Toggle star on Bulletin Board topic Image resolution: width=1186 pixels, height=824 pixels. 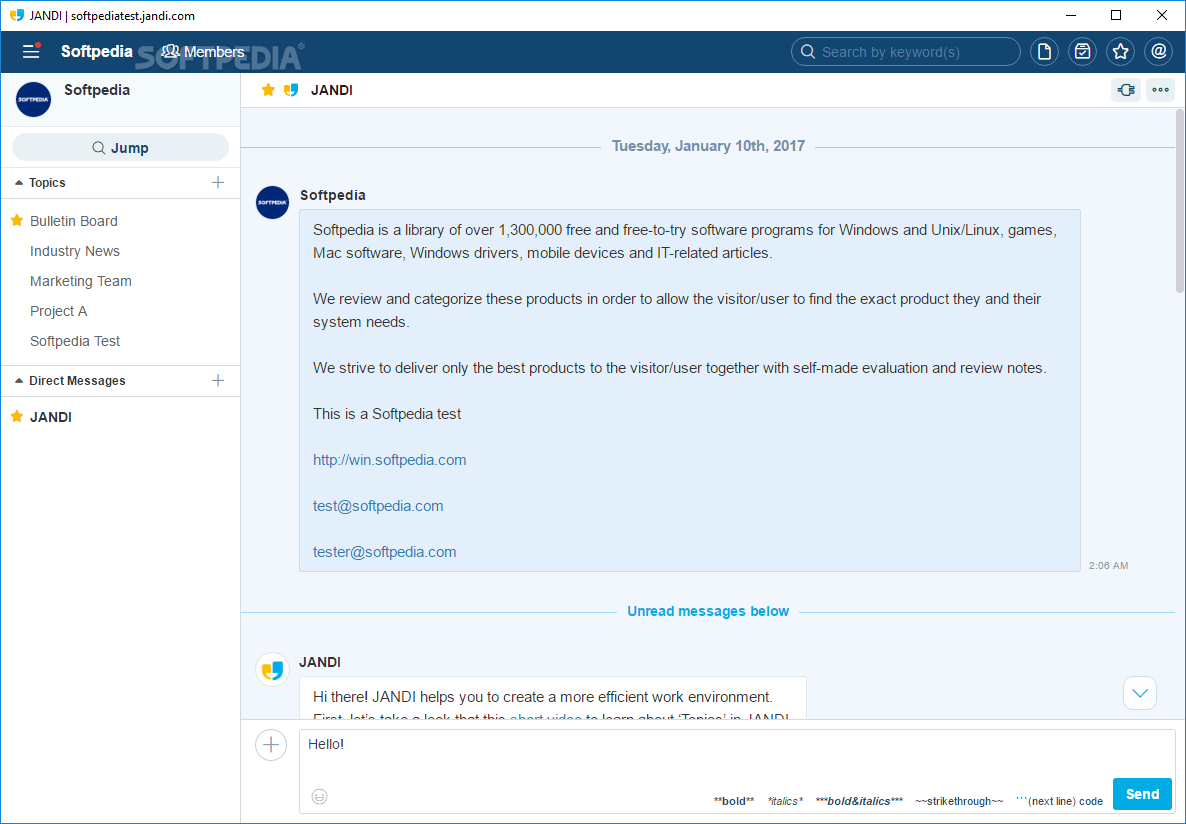point(17,220)
